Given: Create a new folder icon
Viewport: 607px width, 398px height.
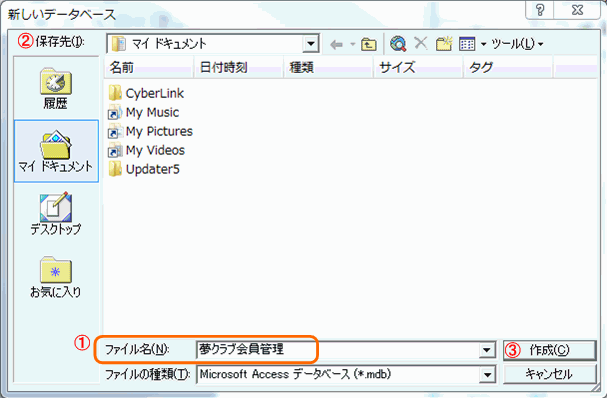Looking at the screenshot, I should click(444, 44).
